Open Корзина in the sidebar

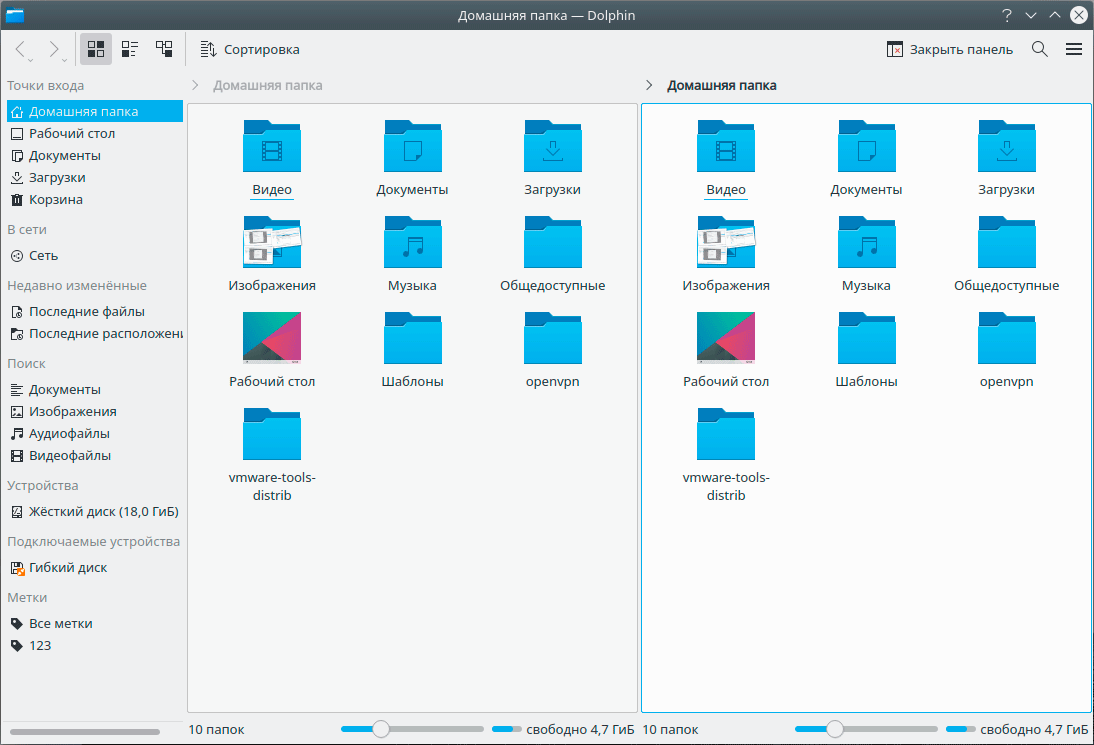(x=95, y=200)
